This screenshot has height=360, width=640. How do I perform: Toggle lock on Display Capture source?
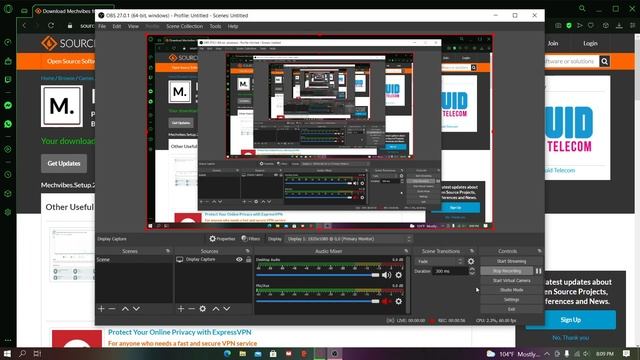pos(248,259)
